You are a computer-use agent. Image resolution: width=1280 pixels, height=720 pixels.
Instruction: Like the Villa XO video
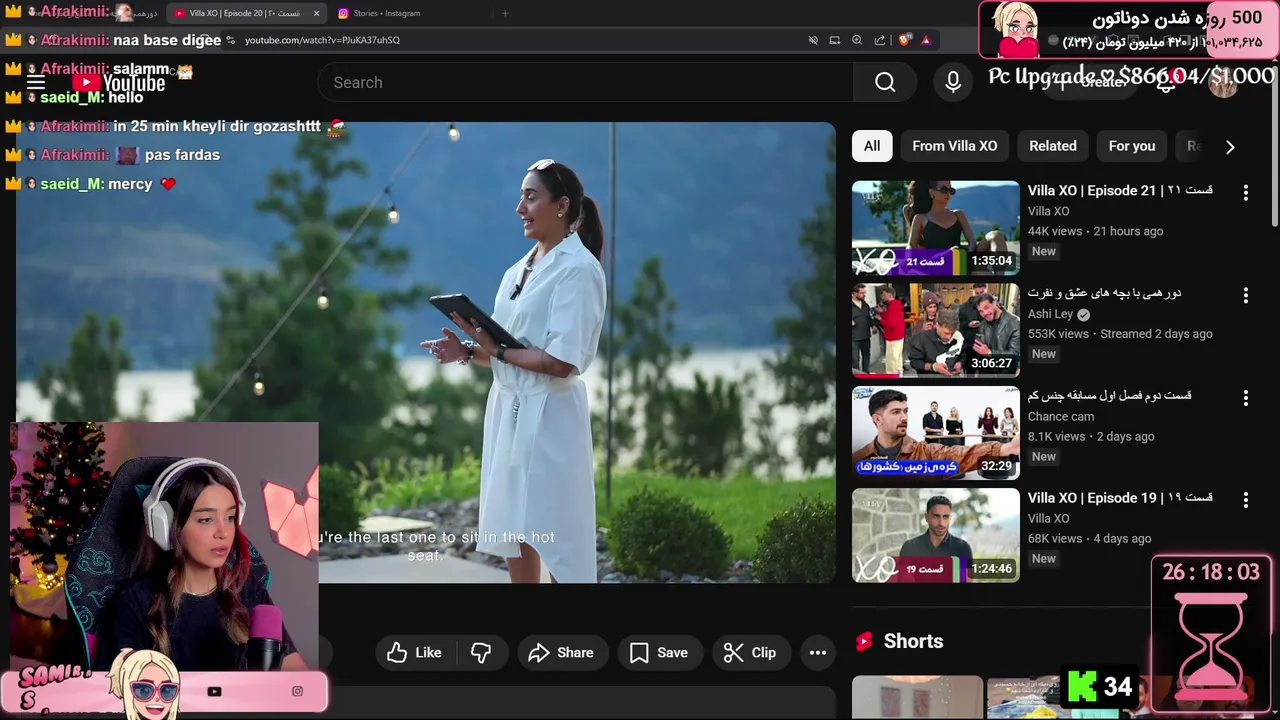[x=415, y=653]
